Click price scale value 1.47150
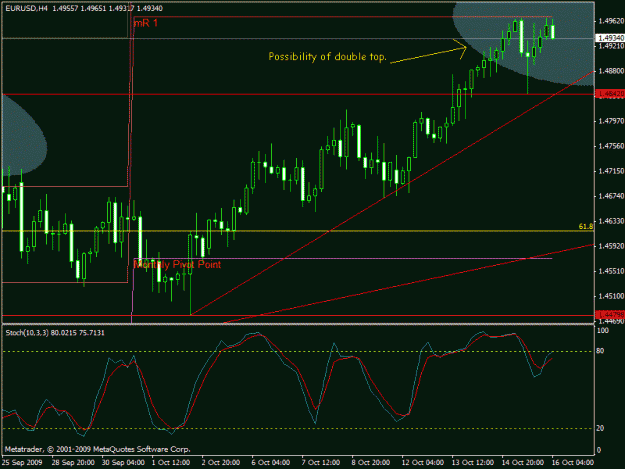625x469 pixels. [611, 171]
